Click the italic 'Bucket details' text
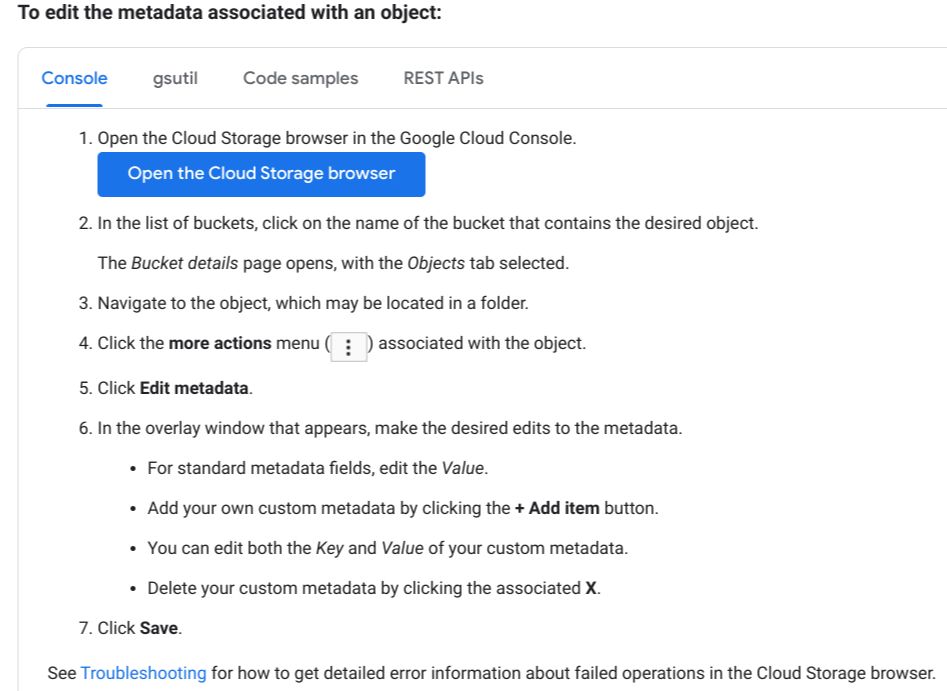The width and height of the screenshot is (947, 691). [184, 264]
